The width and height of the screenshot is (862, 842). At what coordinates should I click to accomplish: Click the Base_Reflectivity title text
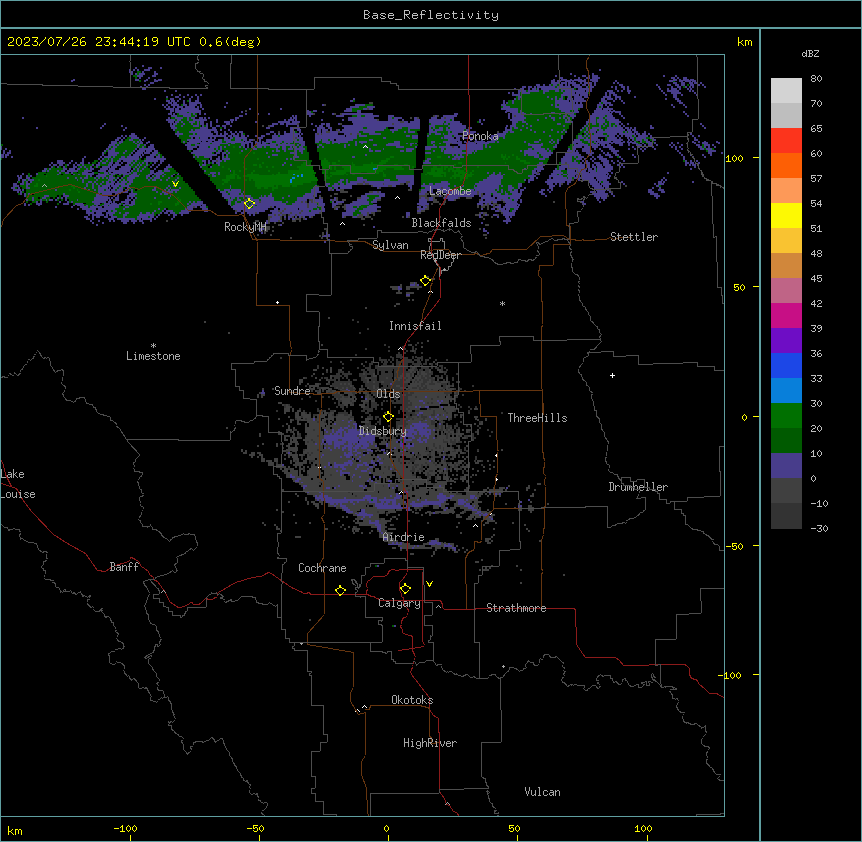[431, 15]
